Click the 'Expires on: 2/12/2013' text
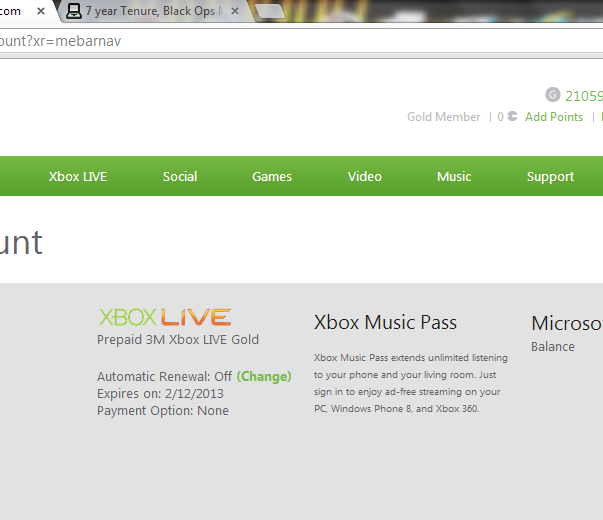 pos(160,393)
